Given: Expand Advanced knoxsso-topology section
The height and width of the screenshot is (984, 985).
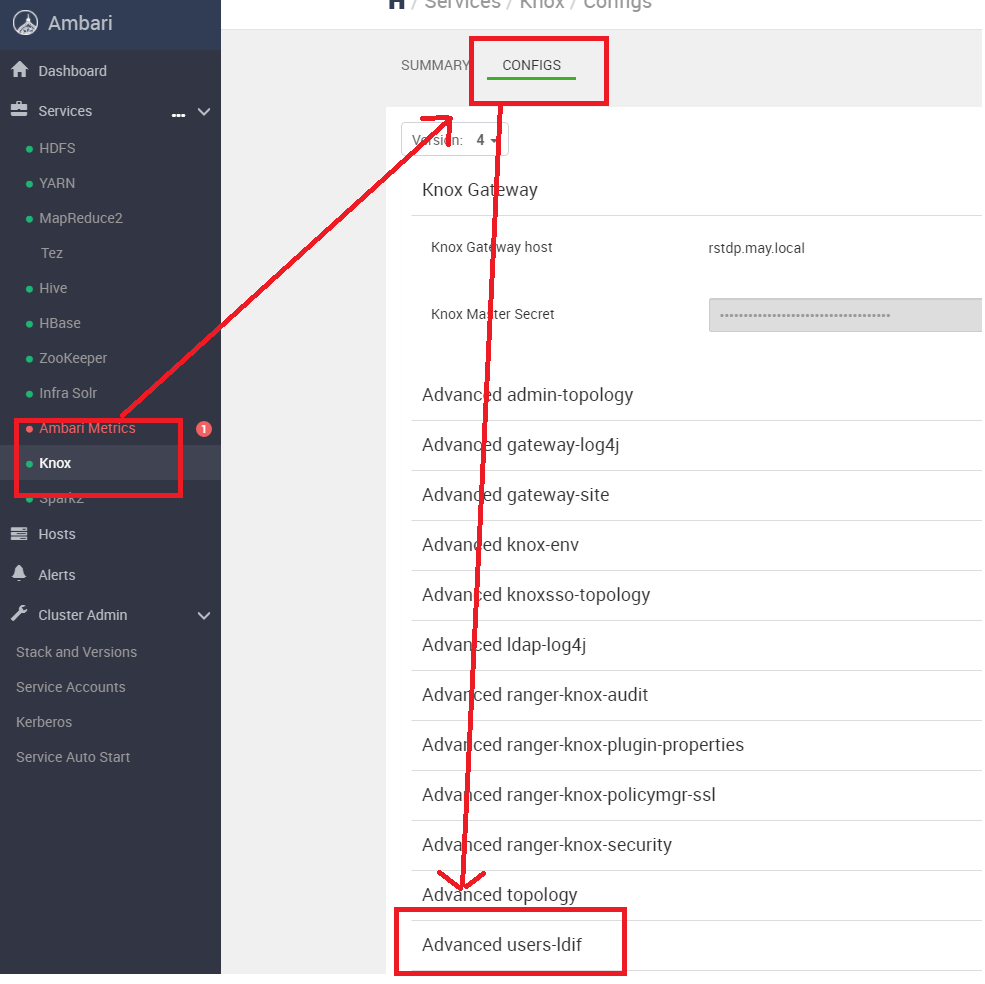Looking at the screenshot, I should [536, 595].
